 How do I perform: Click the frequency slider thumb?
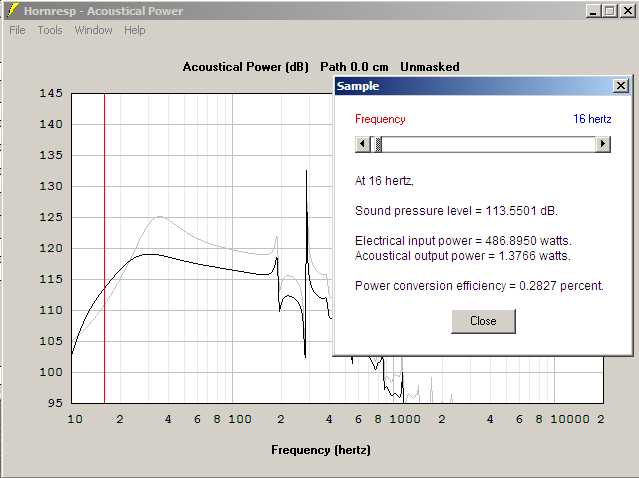[x=378, y=144]
